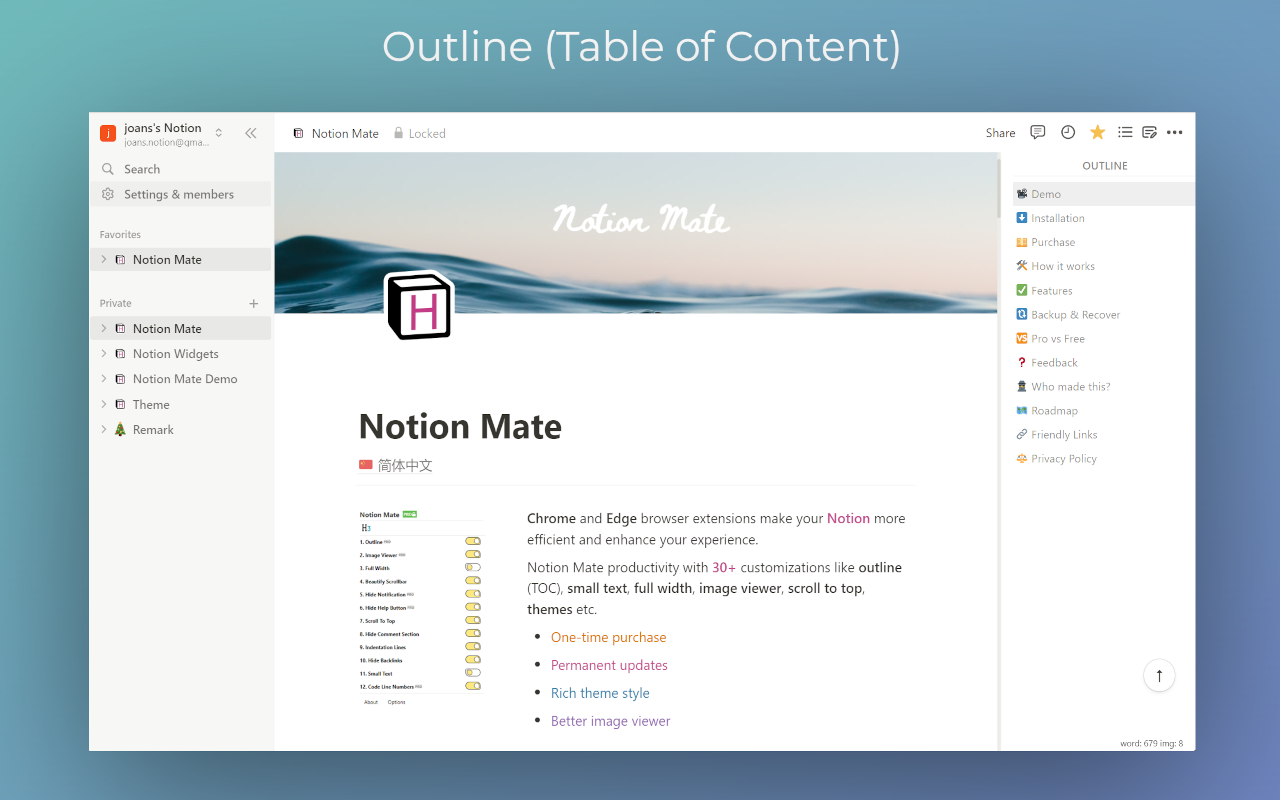The image size is (1280, 800).
Task: Toggle the outline with the list icon
Action: tap(1125, 132)
